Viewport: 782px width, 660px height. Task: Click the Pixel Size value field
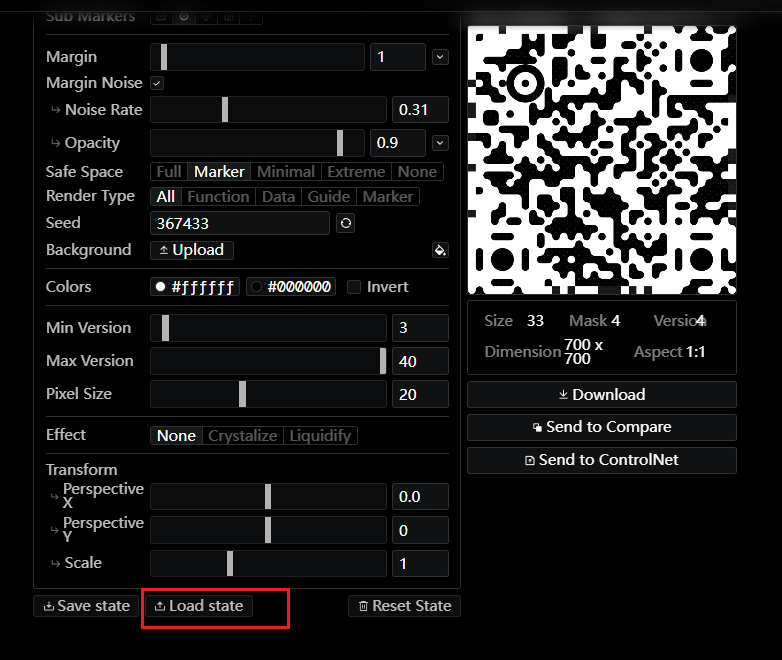point(420,394)
